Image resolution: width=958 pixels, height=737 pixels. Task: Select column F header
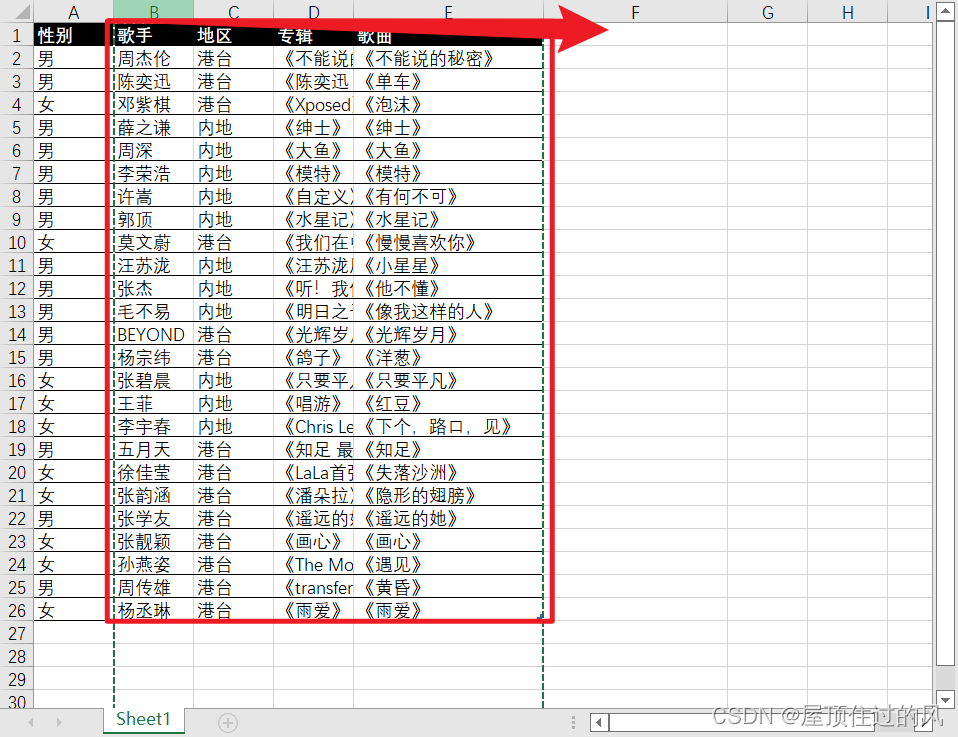[x=635, y=12]
